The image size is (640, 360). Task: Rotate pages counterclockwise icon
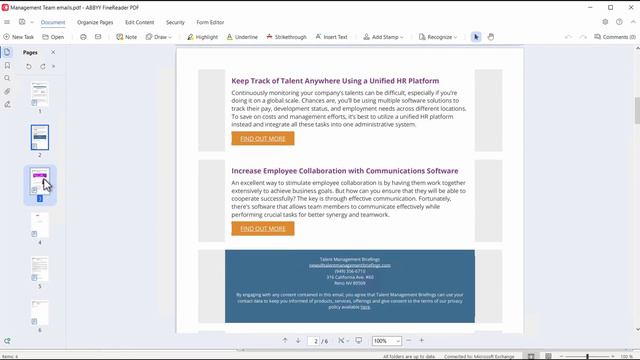[29, 66]
